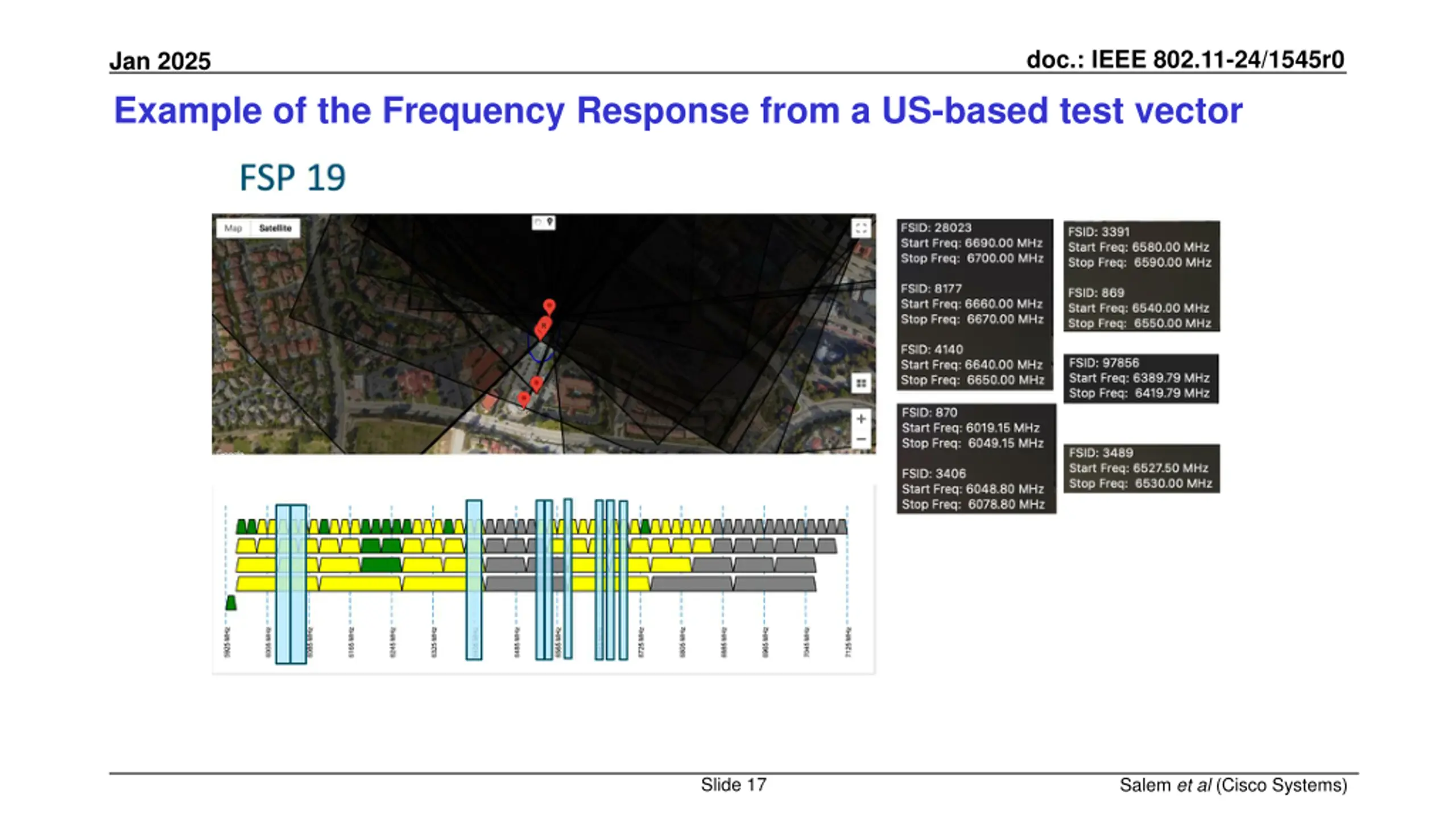Click Start Freq: 6048.80 MHz
The image size is (1456, 819).
(973, 489)
